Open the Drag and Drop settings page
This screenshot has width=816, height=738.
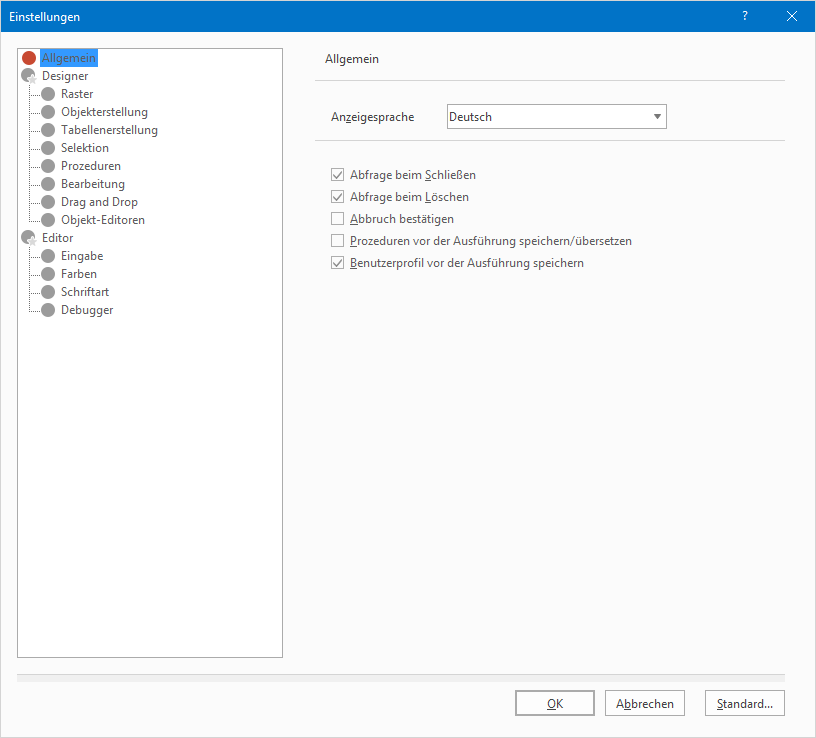99,202
